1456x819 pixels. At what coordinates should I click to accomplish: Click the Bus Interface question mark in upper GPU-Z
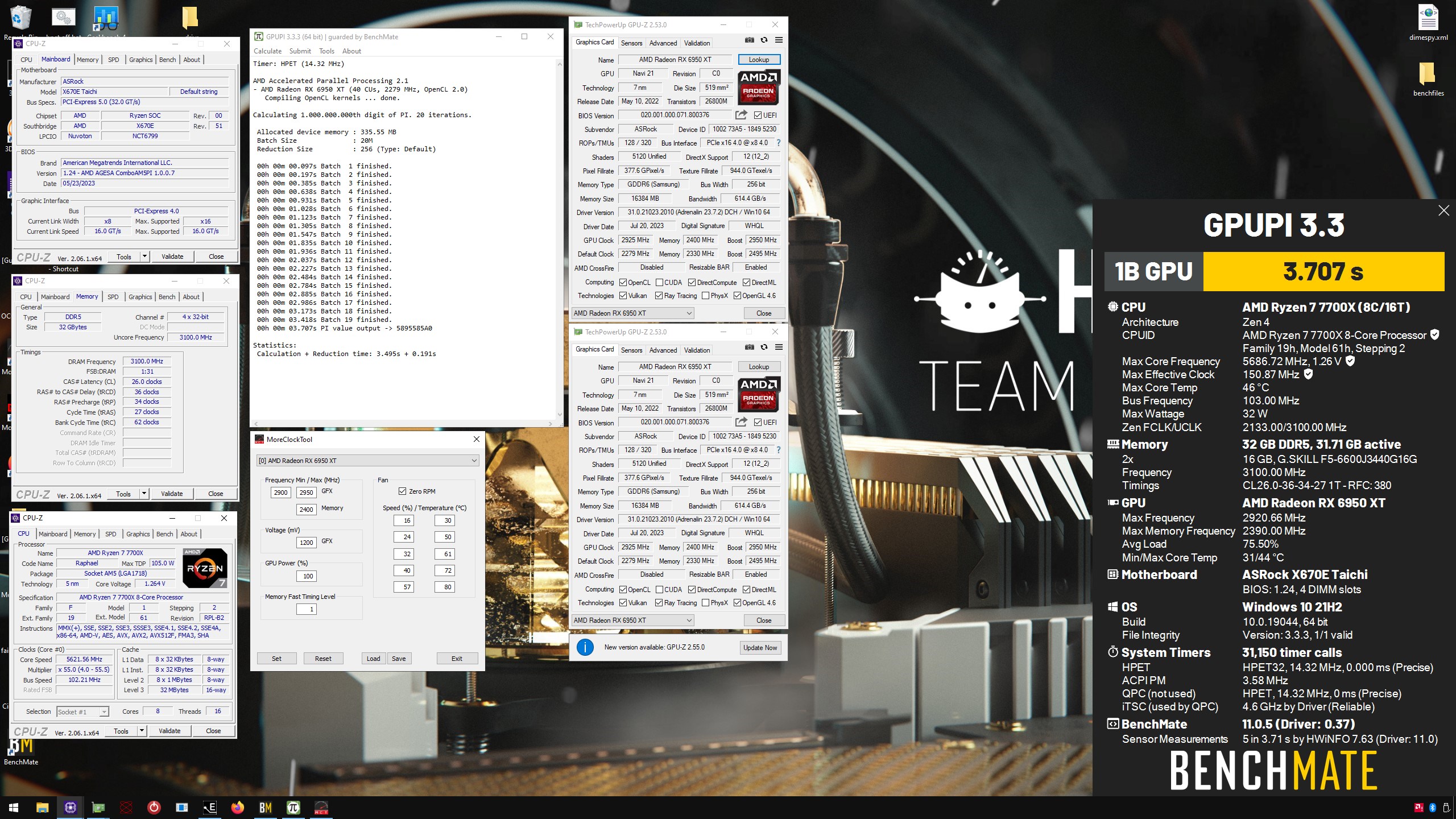click(x=779, y=143)
